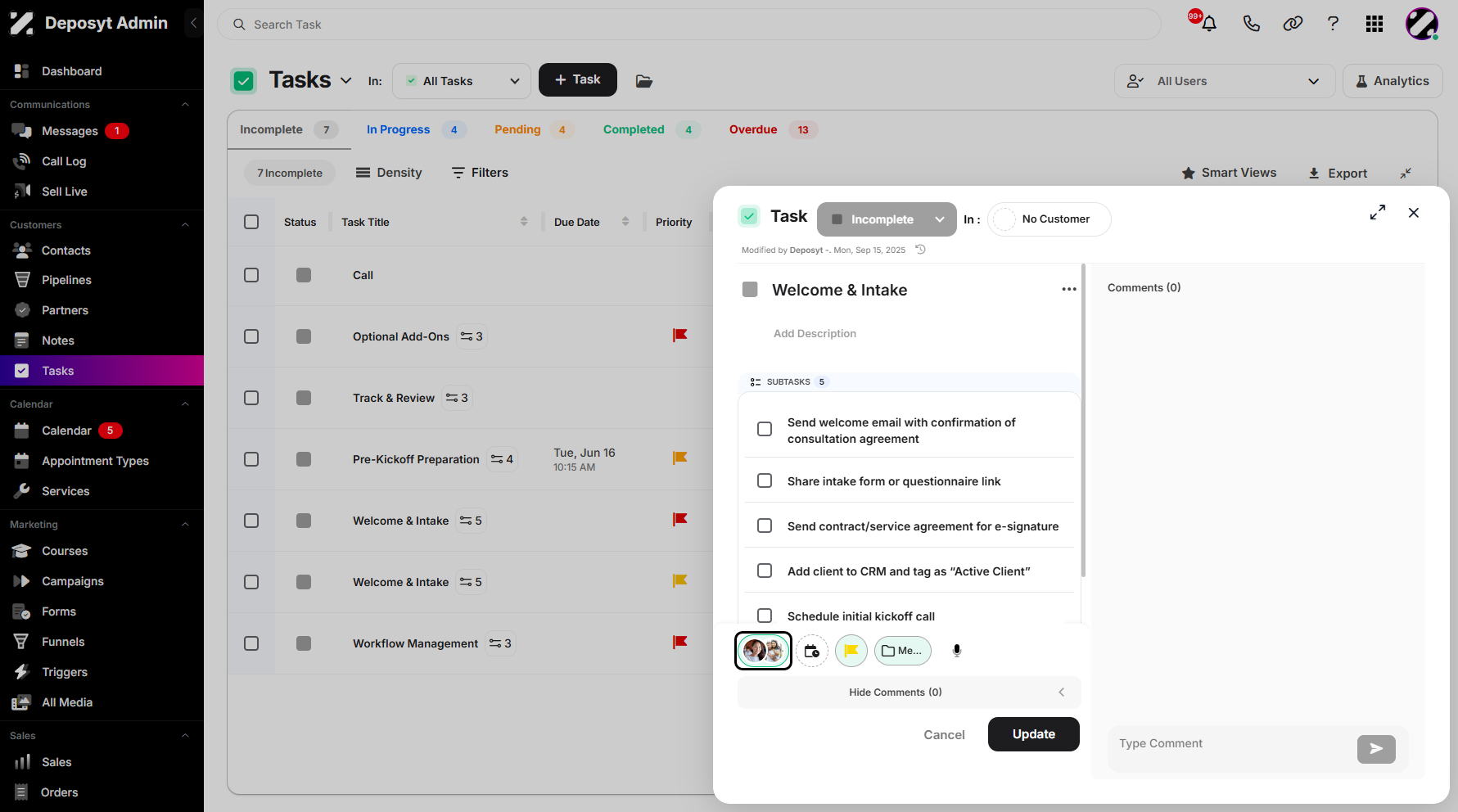This screenshot has height=812, width=1458.
Task: Click the Update button
Action: [x=1033, y=734]
